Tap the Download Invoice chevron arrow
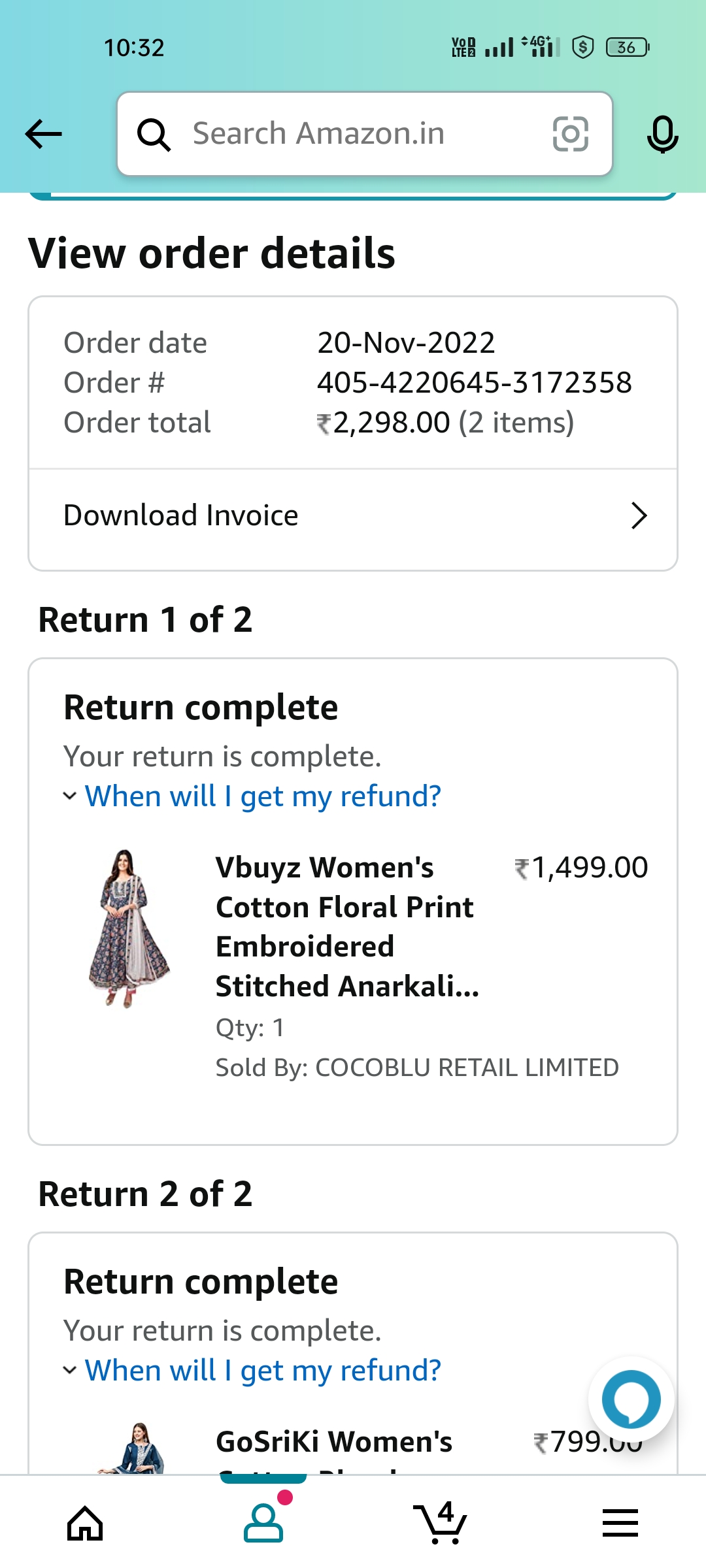706x1568 pixels. click(x=639, y=515)
